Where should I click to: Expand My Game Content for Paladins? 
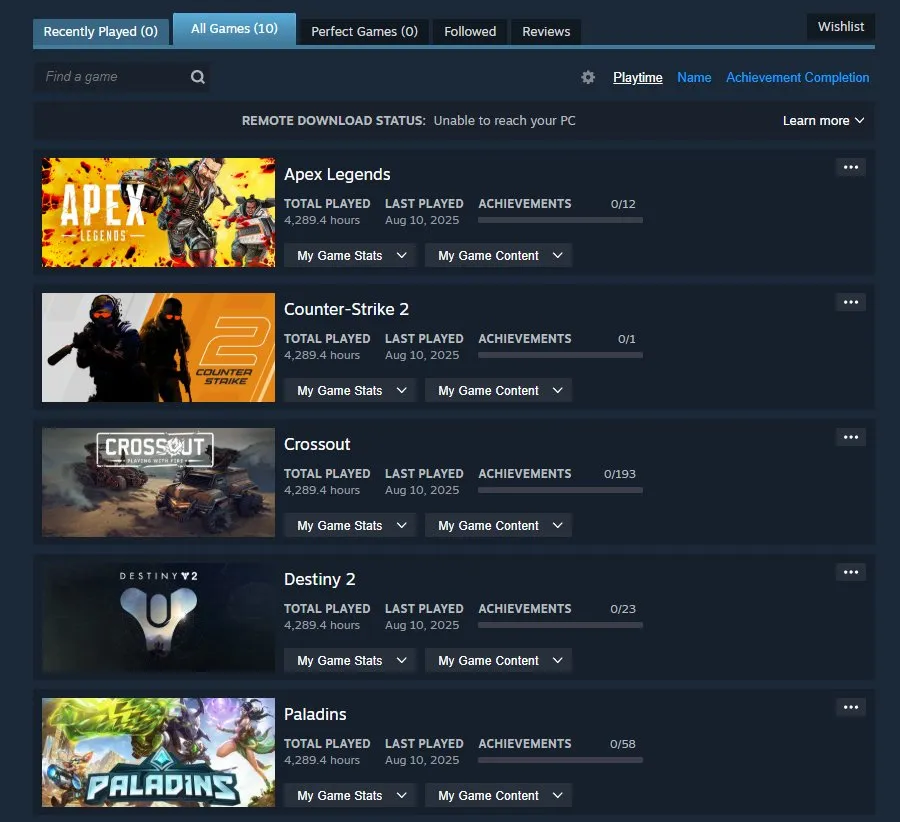(x=498, y=796)
